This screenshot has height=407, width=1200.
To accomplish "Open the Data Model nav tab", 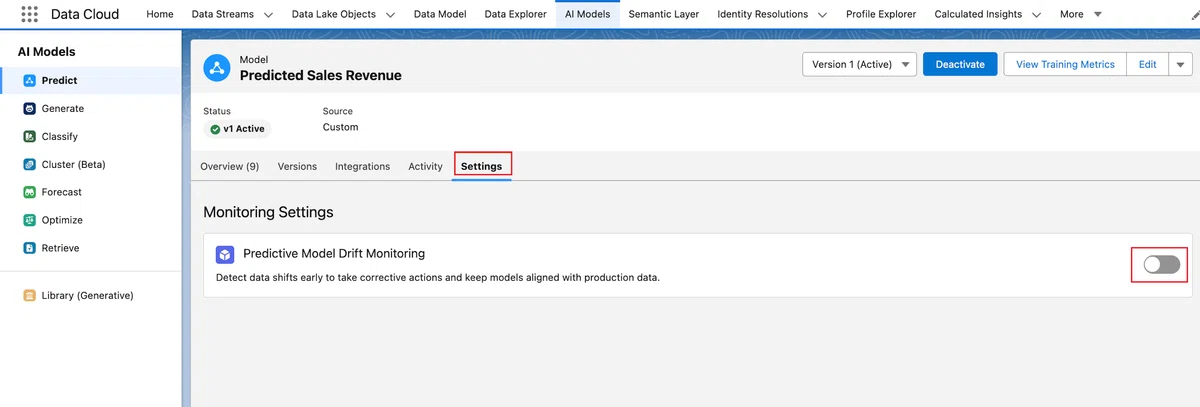I will (439, 15).
